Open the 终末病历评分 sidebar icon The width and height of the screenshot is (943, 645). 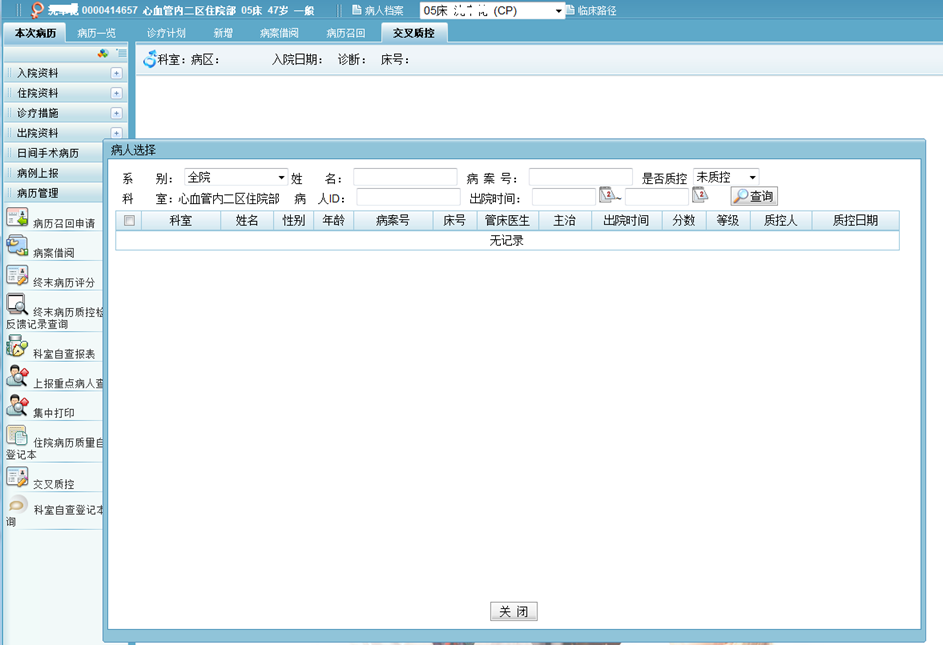coord(17,276)
